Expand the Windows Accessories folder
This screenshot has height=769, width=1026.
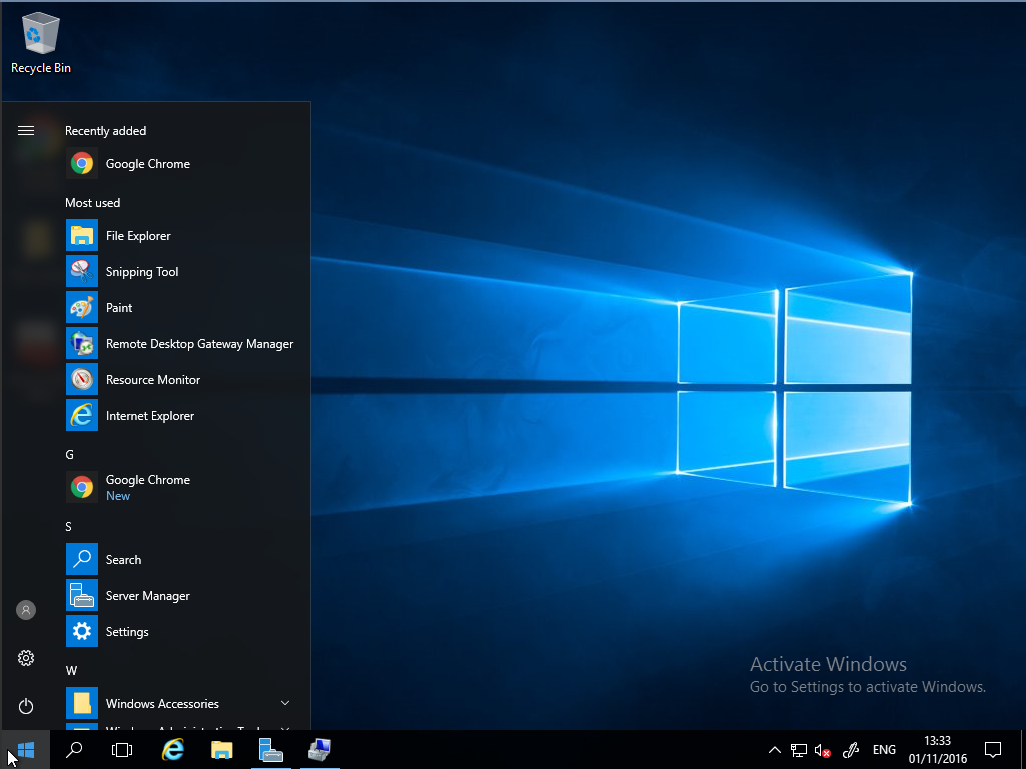[285, 703]
